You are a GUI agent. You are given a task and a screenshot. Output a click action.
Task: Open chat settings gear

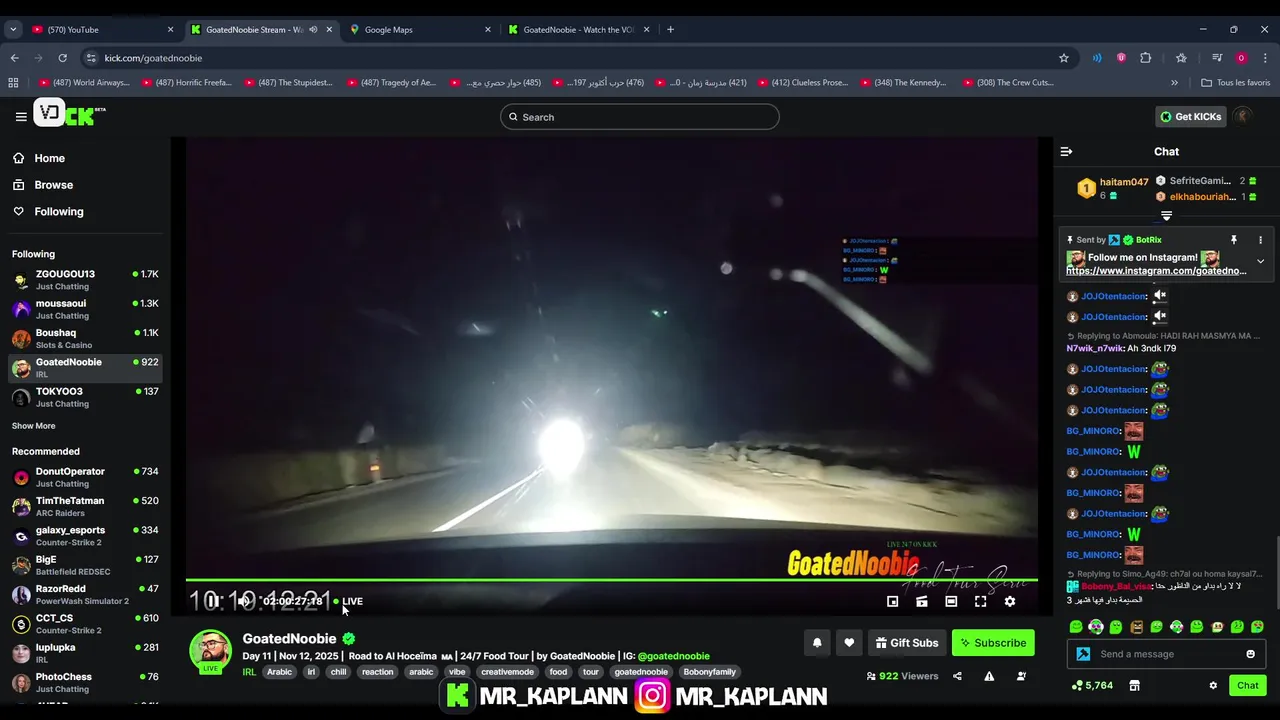[x=1213, y=686]
